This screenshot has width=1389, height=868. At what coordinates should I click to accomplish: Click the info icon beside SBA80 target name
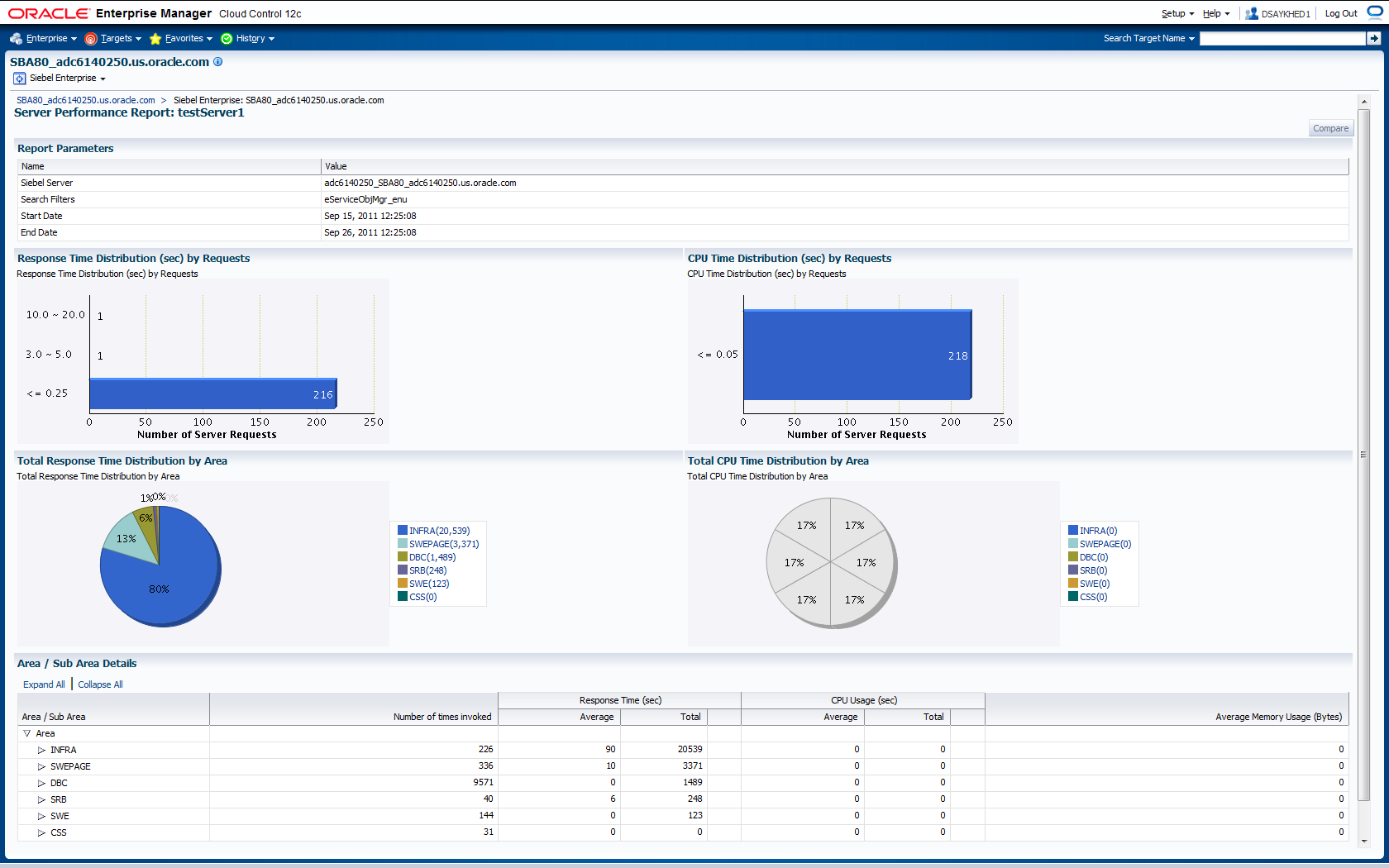(x=218, y=61)
